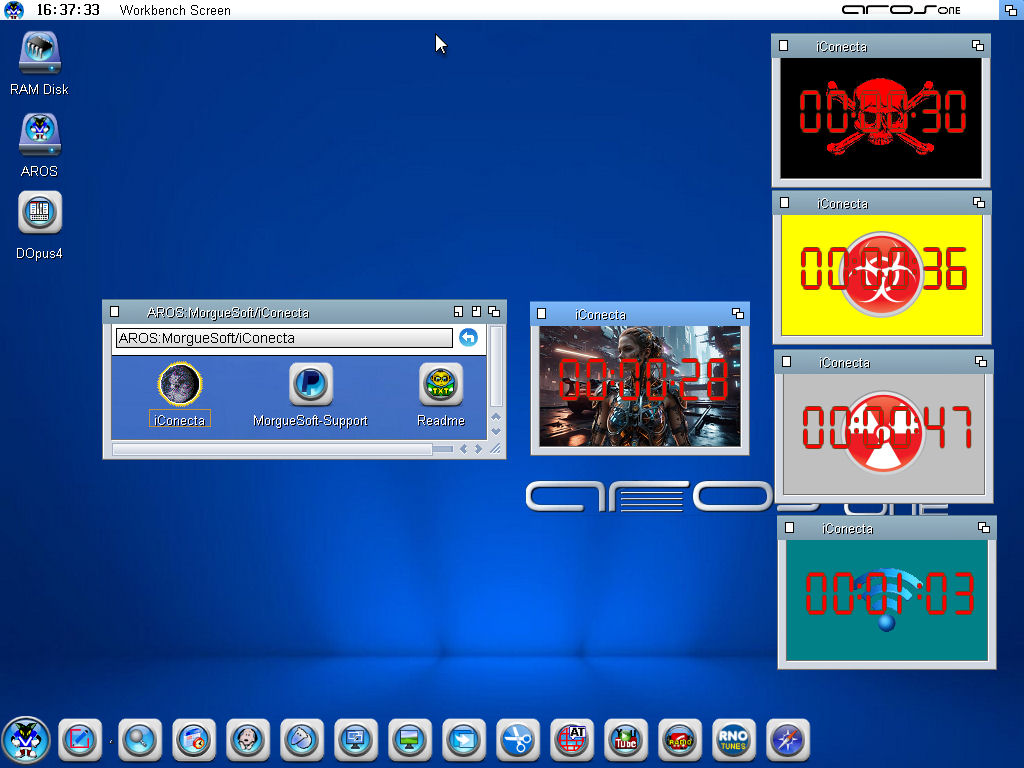Click the magnifier search icon in dock
The width and height of the screenshot is (1024, 768).
pyautogui.click(x=139, y=740)
